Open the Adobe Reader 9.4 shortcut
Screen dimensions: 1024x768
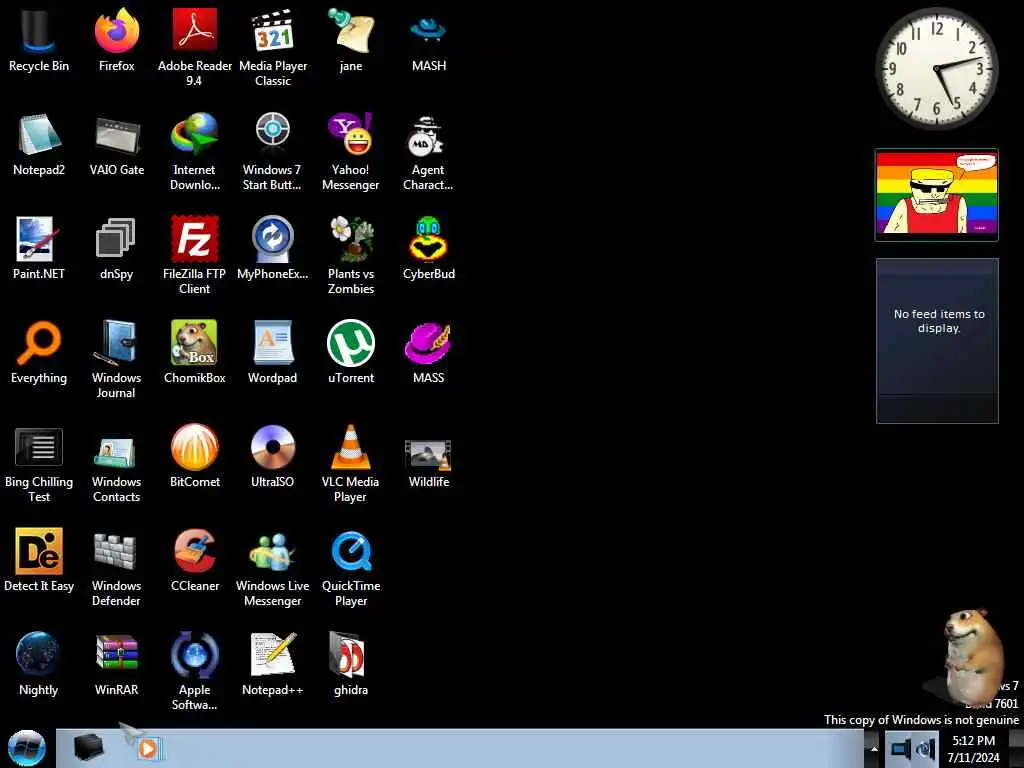tap(195, 47)
